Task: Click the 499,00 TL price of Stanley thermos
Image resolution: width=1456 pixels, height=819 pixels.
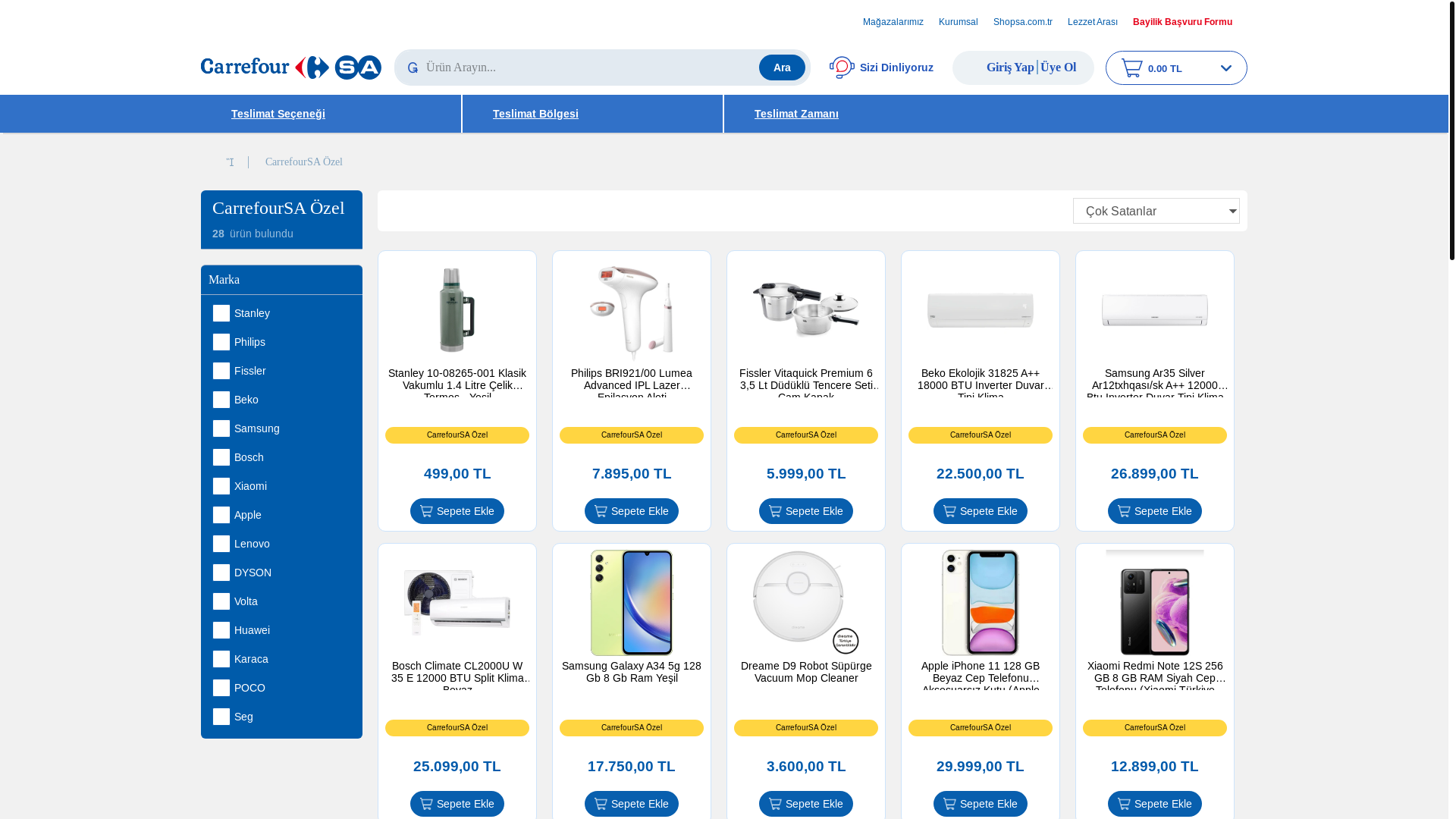Action: click(x=457, y=474)
